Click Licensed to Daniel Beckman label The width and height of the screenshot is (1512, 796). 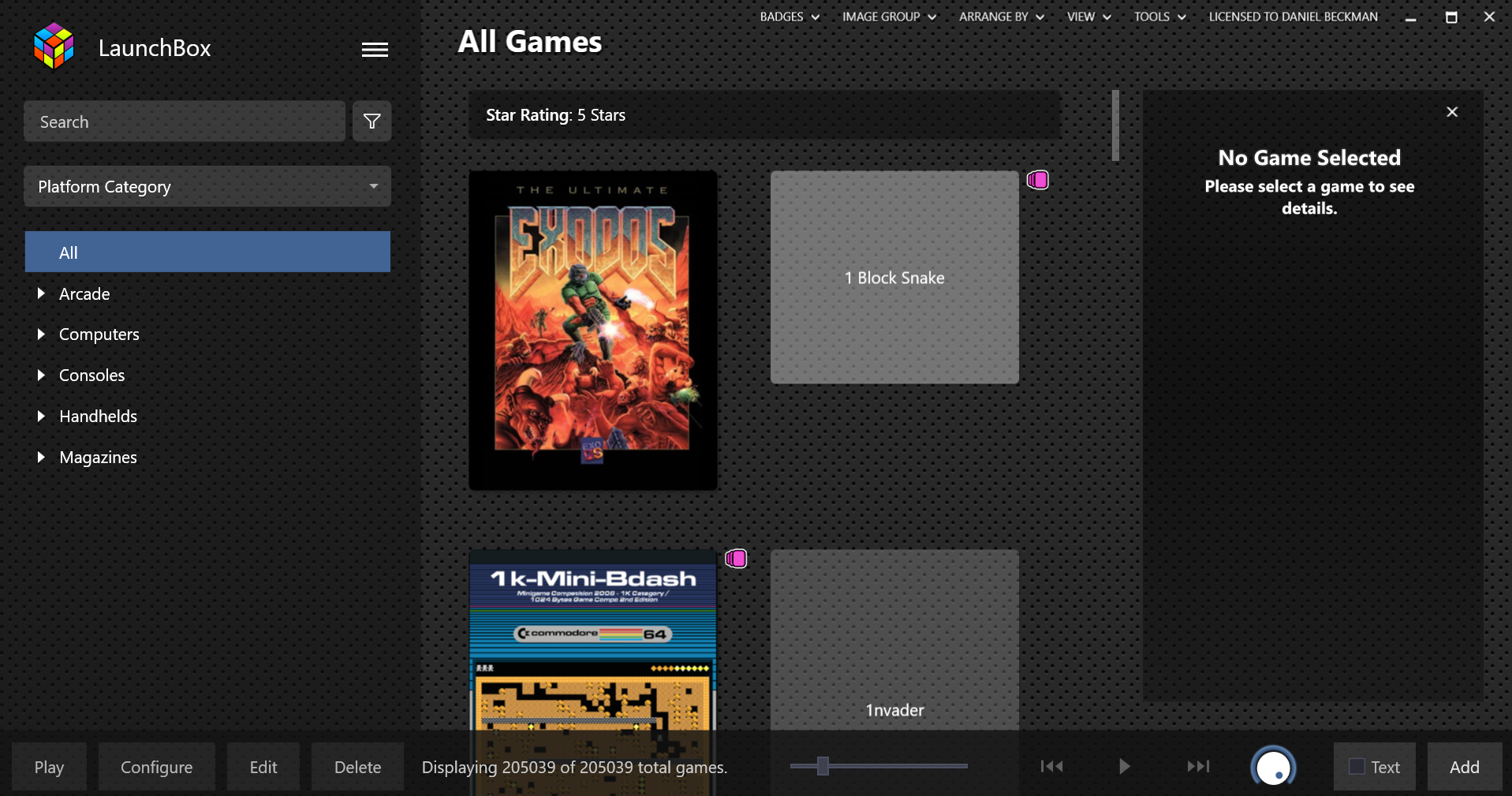click(1294, 17)
